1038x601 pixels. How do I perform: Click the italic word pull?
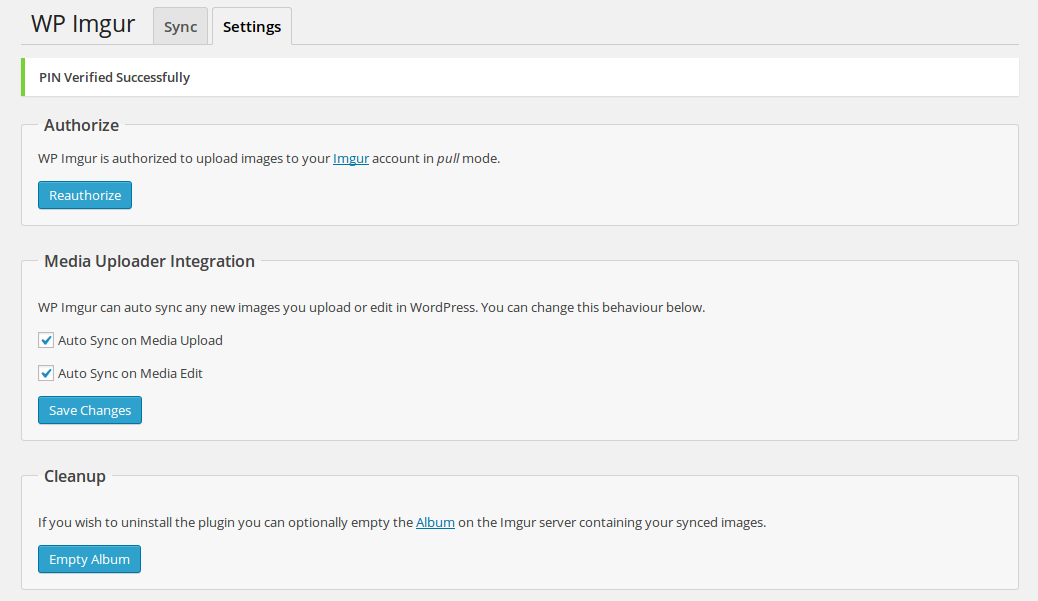448,159
